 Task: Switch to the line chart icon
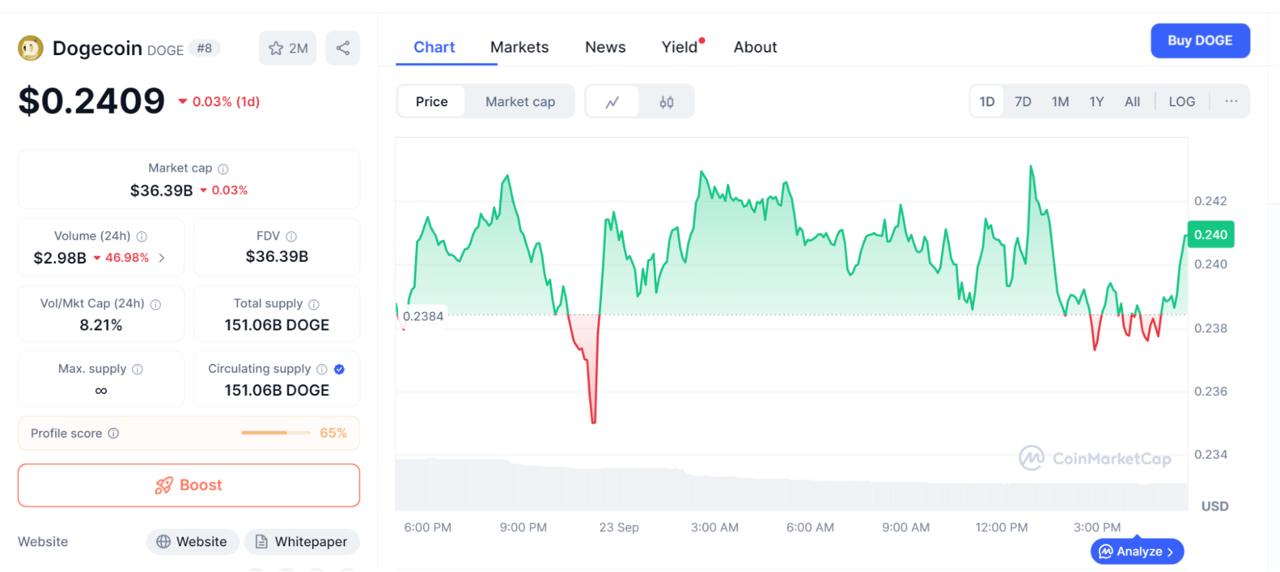(612, 101)
